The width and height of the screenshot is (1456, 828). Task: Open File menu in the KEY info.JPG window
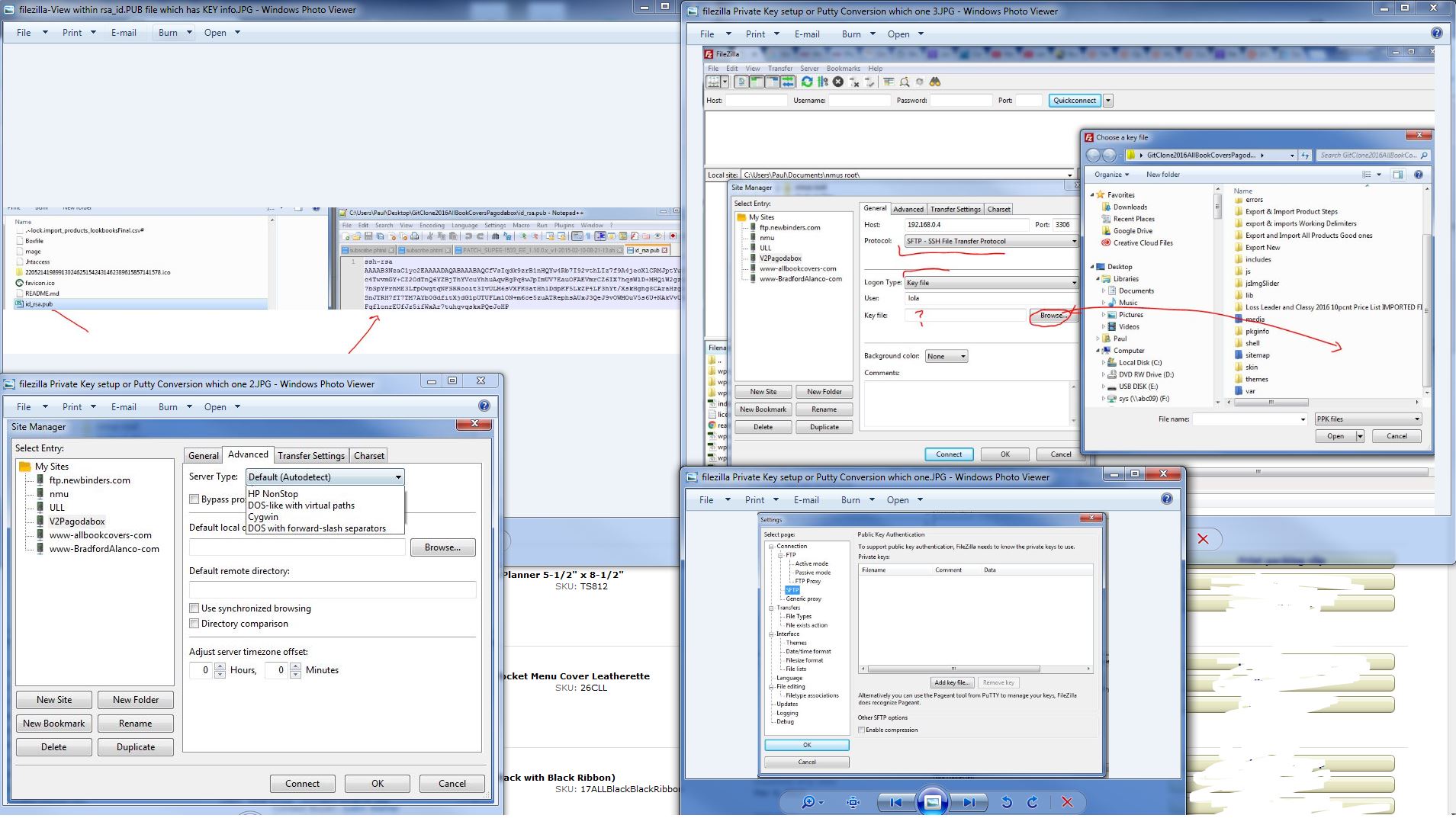coord(32,33)
